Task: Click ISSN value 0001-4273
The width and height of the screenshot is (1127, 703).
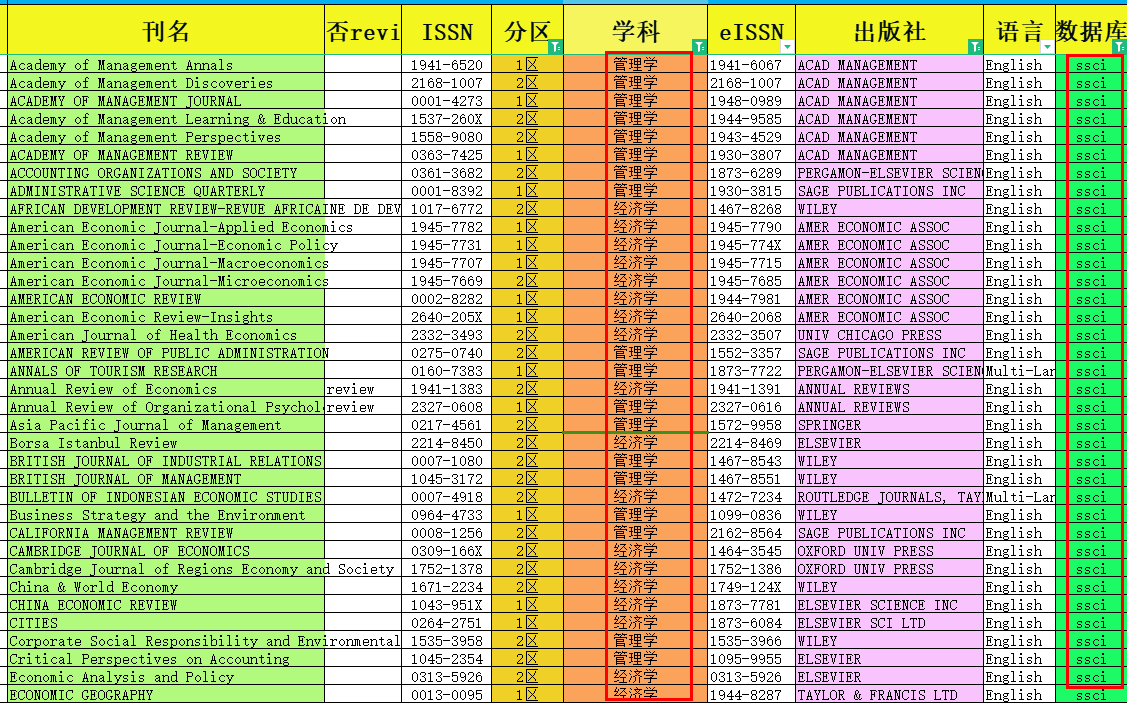Action: click(x=446, y=101)
